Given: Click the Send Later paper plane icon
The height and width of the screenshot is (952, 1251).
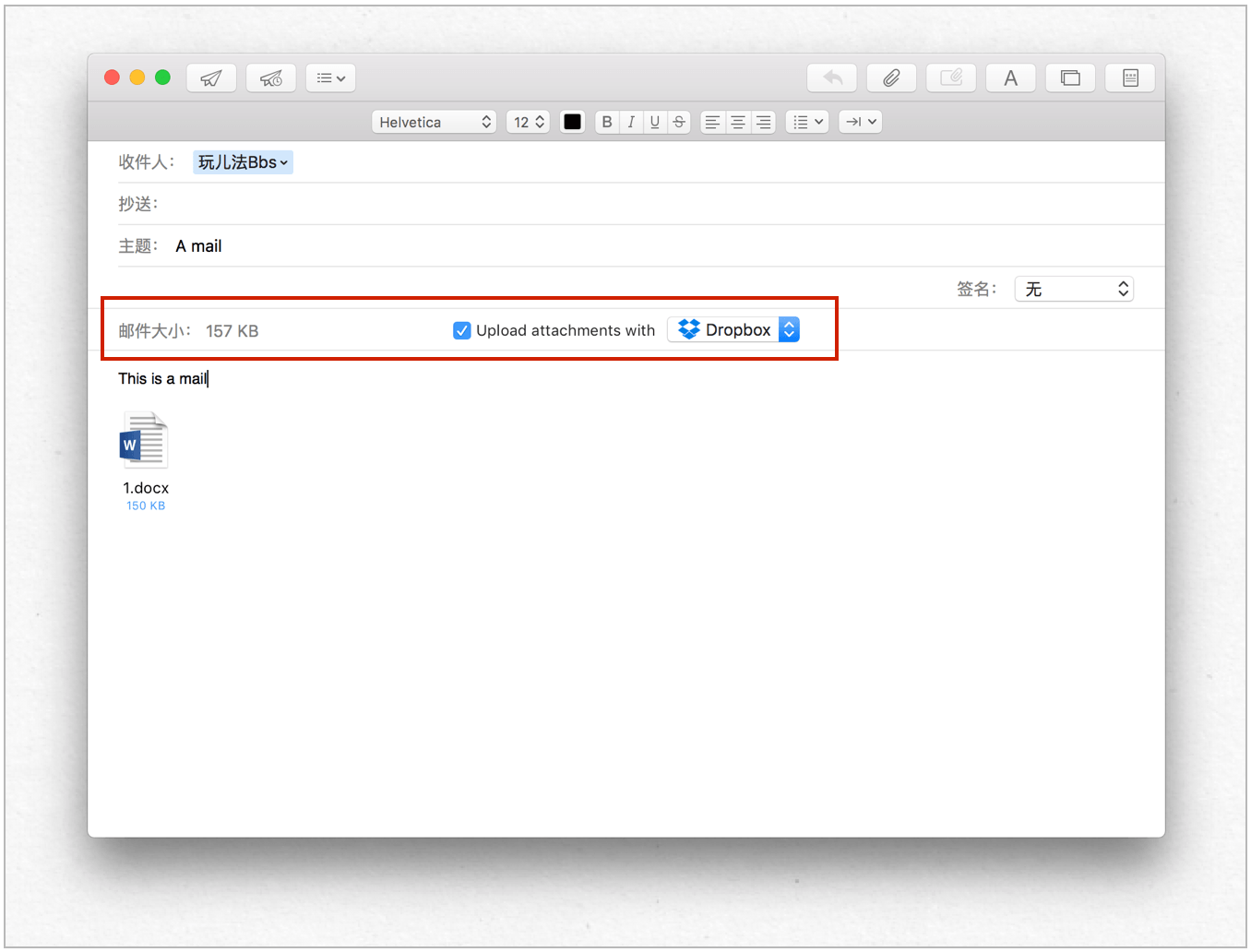Looking at the screenshot, I should tap(271, 78).
